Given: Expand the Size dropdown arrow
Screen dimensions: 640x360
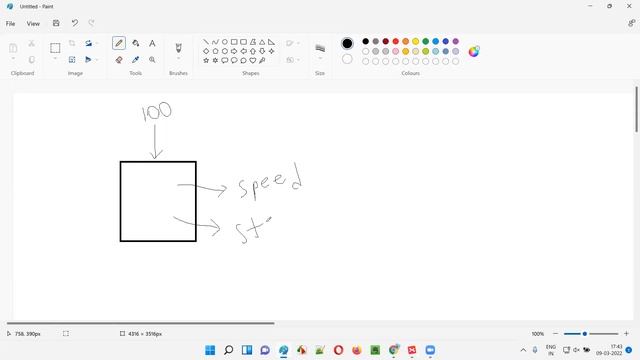Looking at the screenshot, I should point(320,59).
